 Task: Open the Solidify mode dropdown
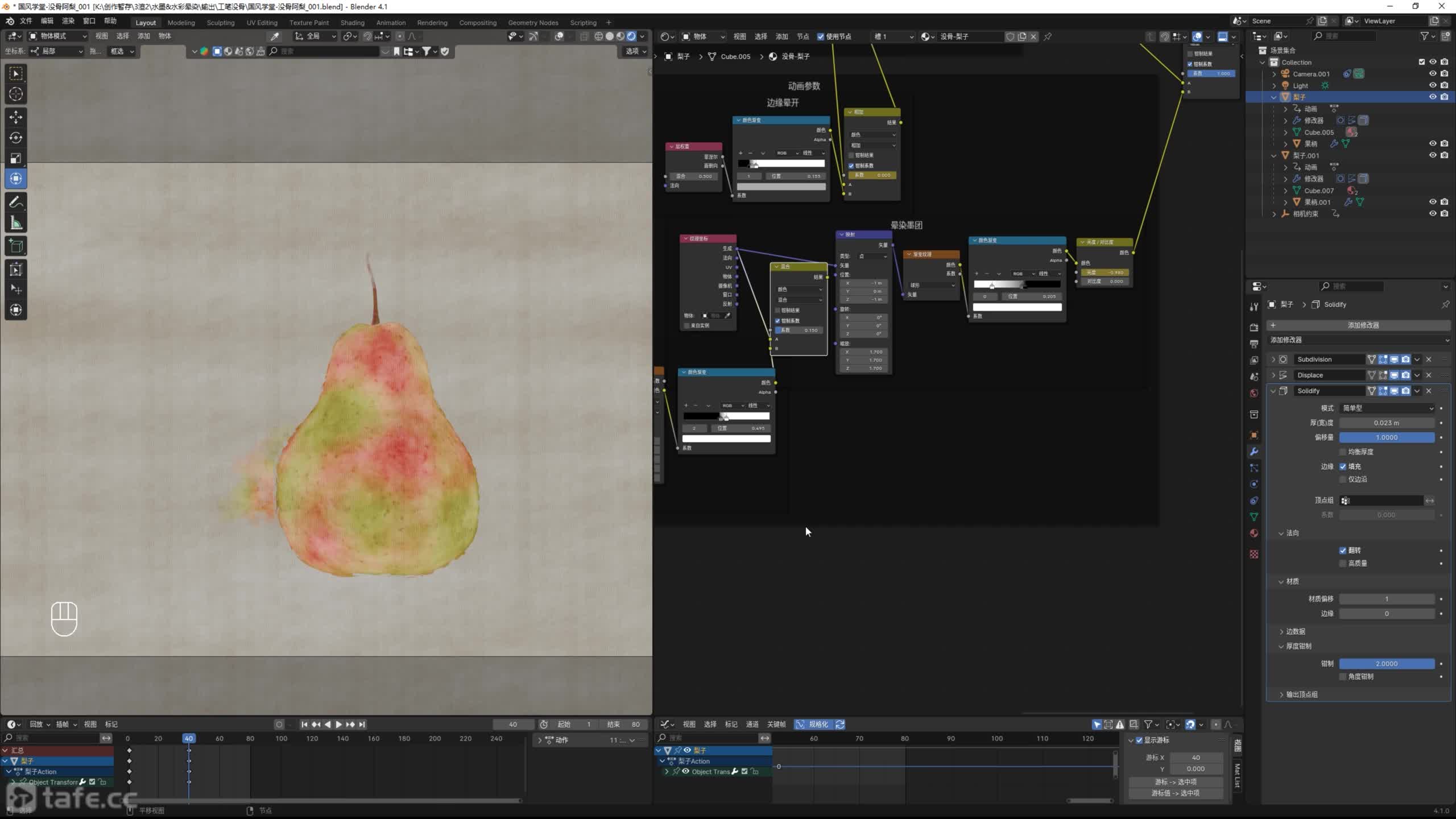[1387, 408]
